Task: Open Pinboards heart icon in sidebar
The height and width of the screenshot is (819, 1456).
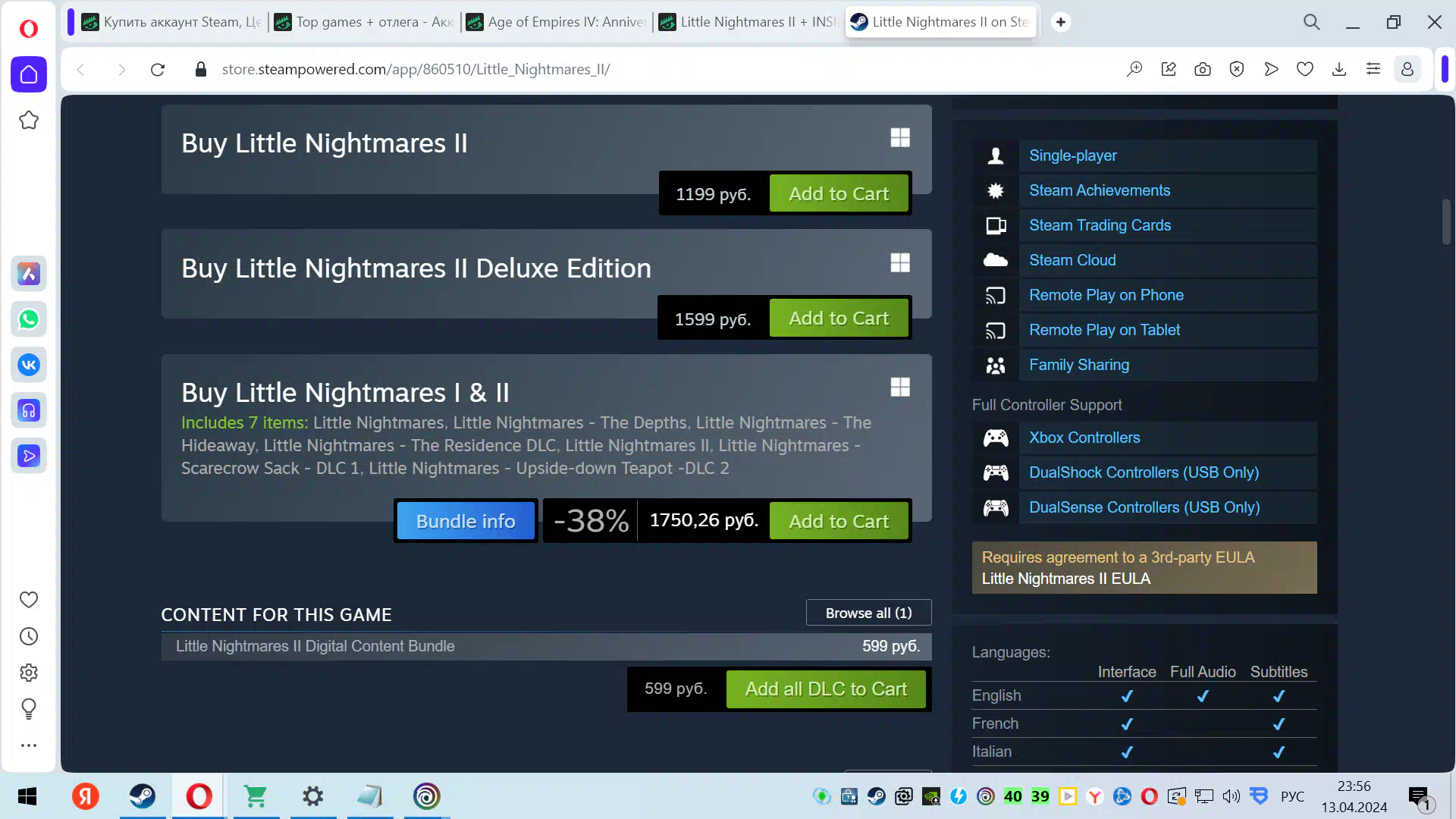Action: pos(29,600)
